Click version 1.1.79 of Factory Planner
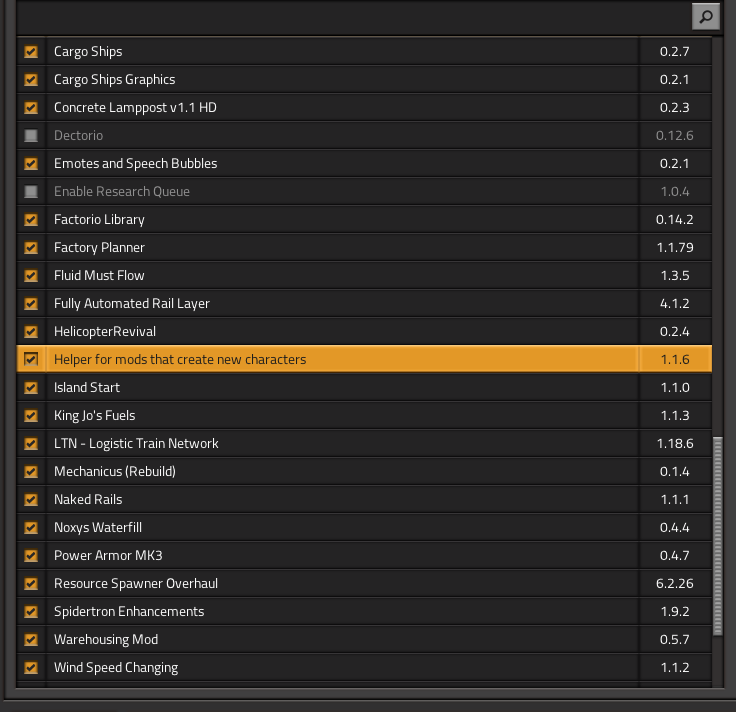The width and height of the screenshot is (736, 712). click(x=675, y=247)
